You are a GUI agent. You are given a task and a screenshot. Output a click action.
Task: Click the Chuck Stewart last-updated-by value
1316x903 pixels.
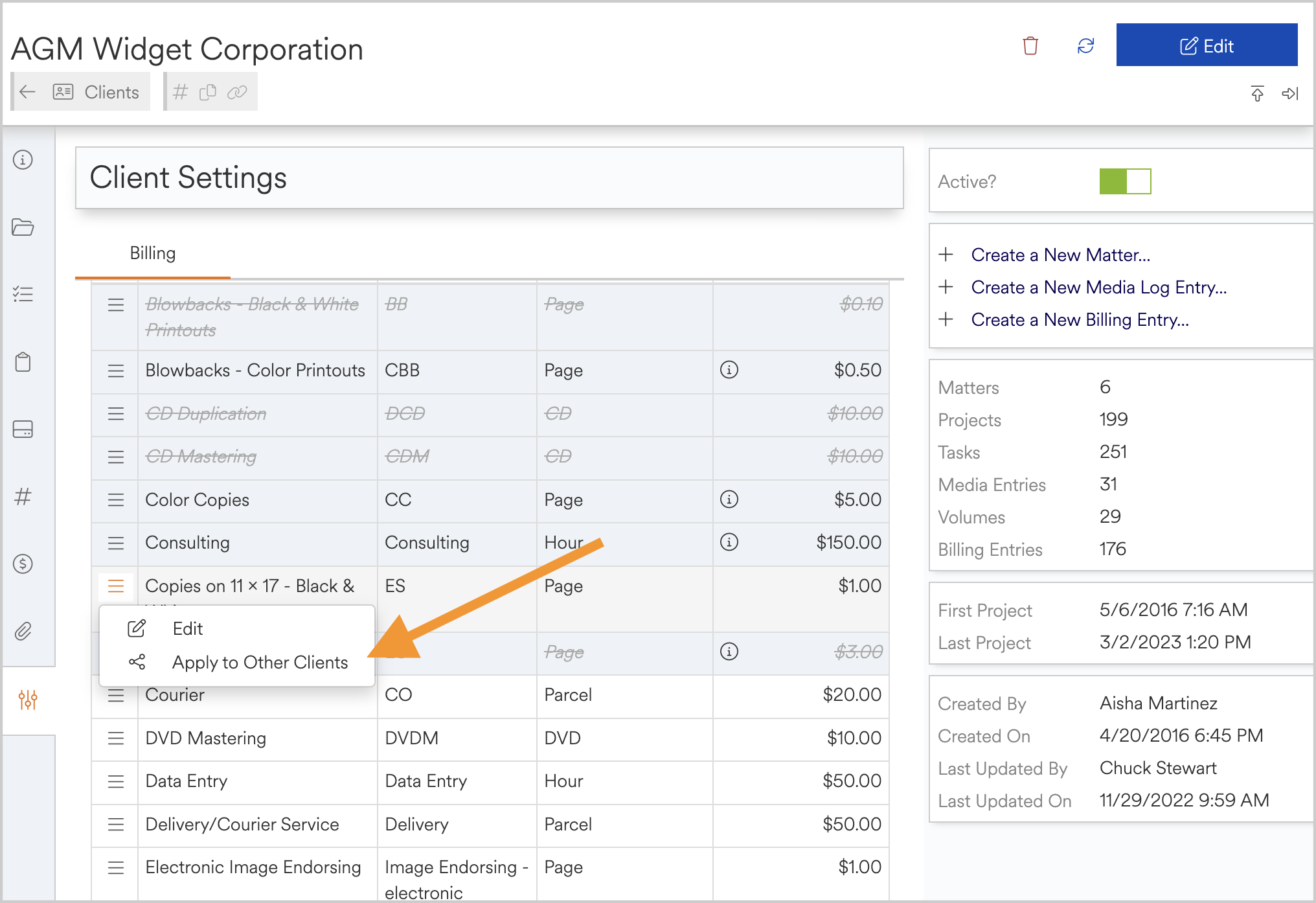pyautogui.click(x=1158, y=768)
